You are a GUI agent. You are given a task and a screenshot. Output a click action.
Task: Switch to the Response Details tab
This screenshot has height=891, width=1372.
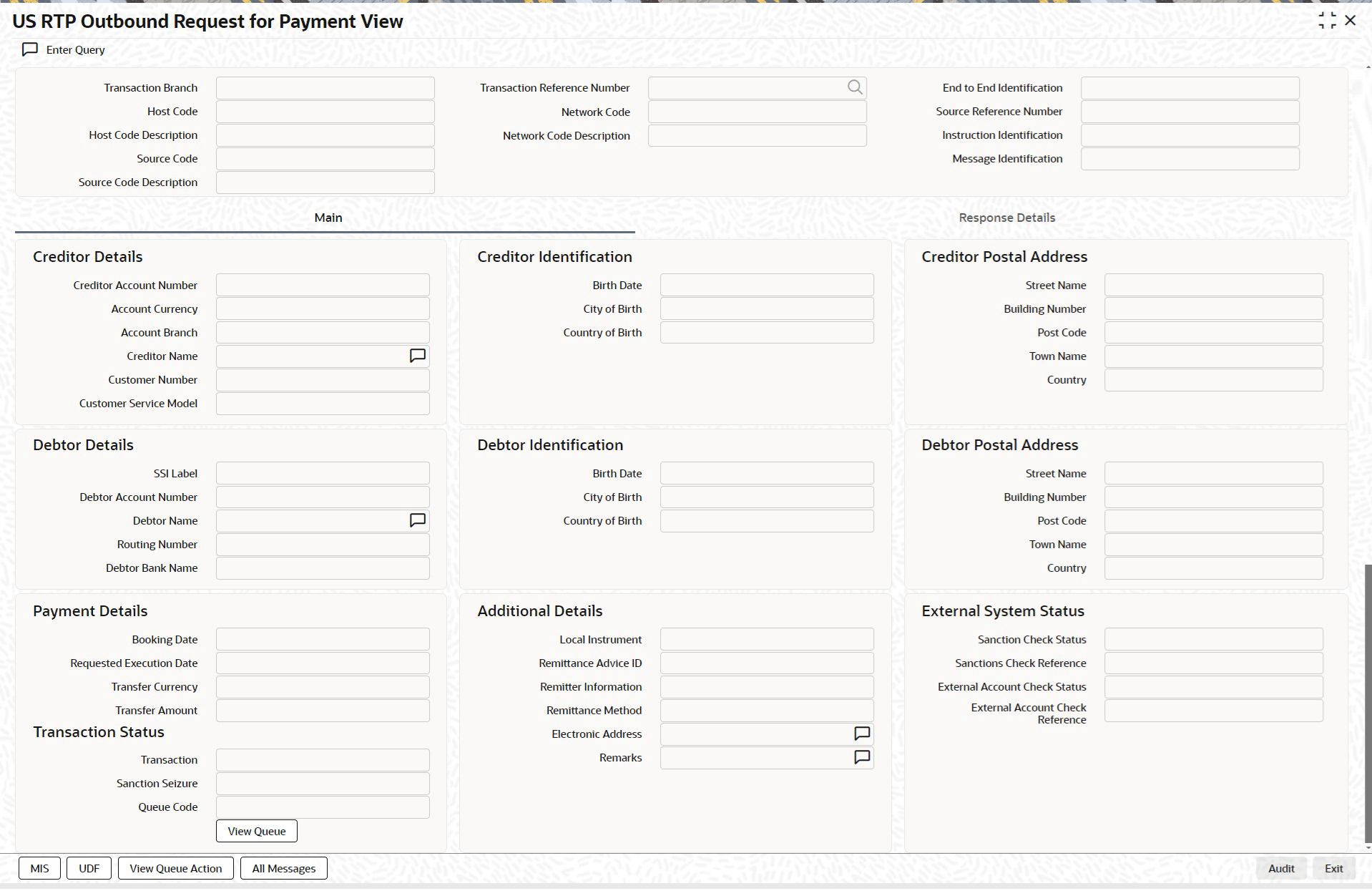tap(1006, 218)
